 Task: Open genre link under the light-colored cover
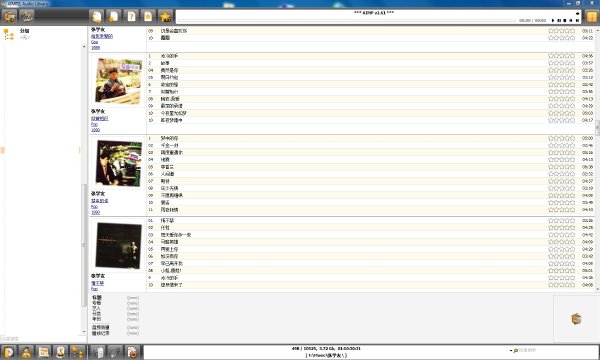(x=95, y=124)
